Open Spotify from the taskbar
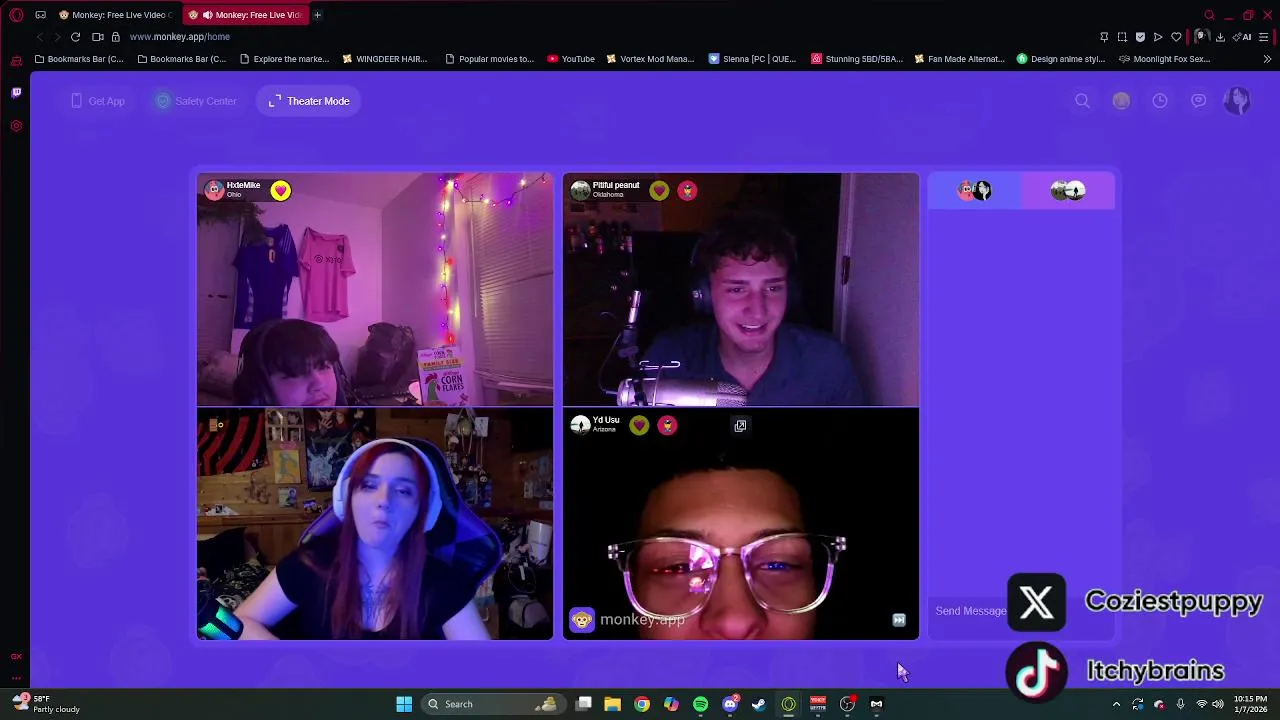 click(700, 704)
